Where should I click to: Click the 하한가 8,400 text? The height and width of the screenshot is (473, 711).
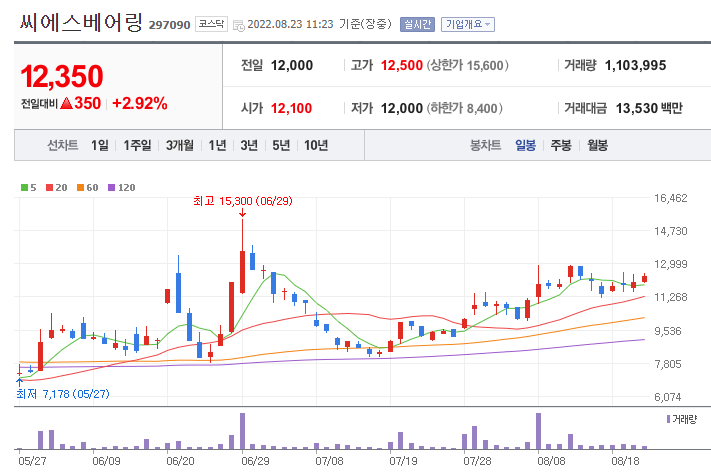coord(464,108)
